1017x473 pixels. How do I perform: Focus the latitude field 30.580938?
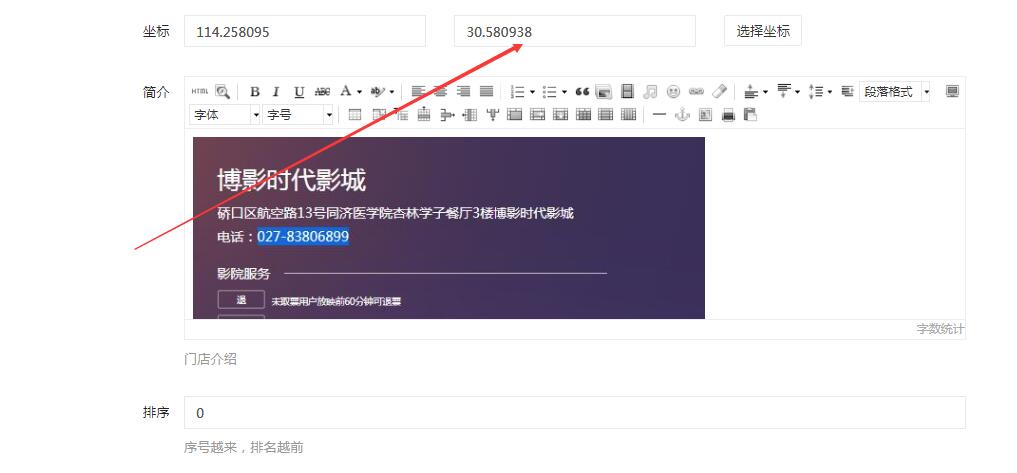(575, 31)
